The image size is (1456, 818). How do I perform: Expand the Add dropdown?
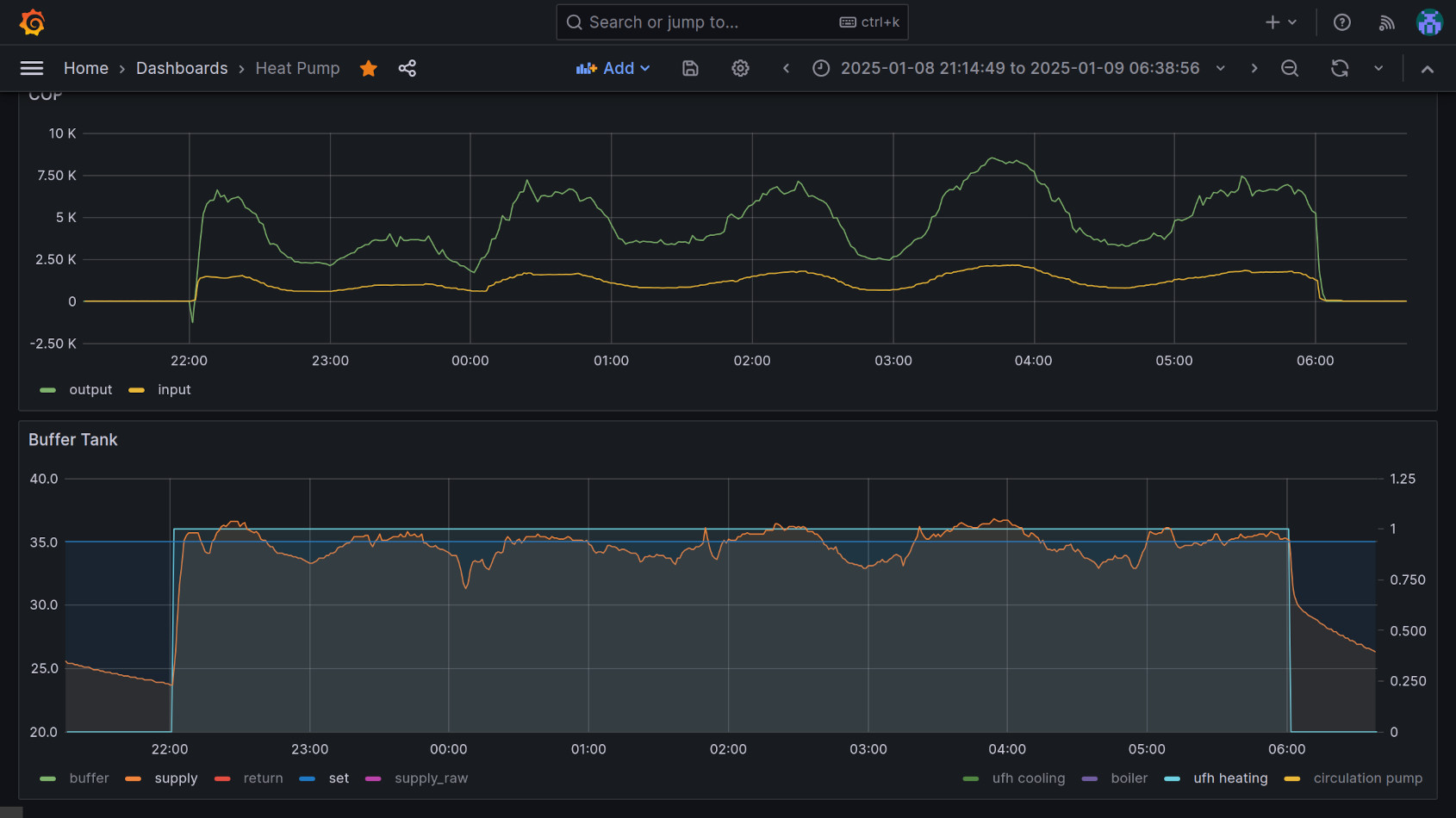pyautogui.click(x=613, y=68)
